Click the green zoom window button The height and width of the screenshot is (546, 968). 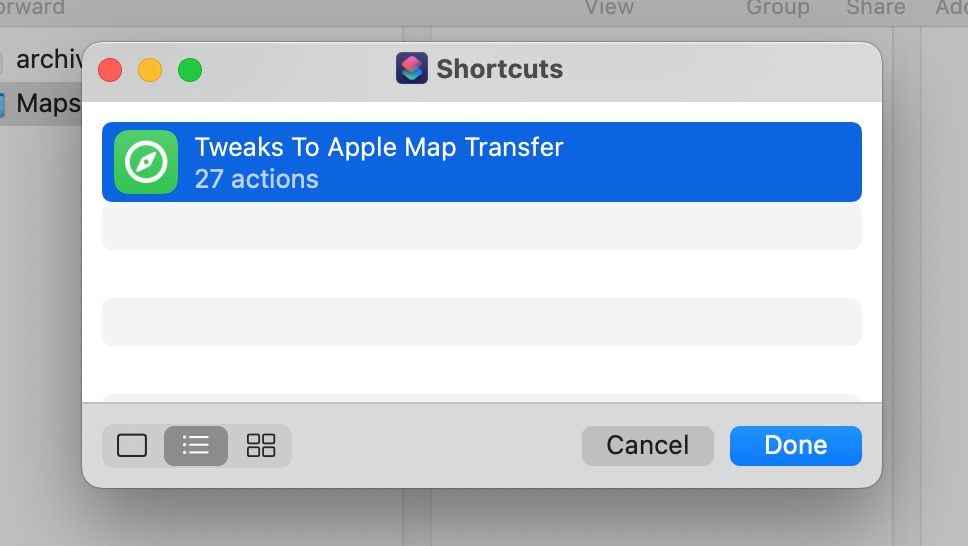coord(190,70)
